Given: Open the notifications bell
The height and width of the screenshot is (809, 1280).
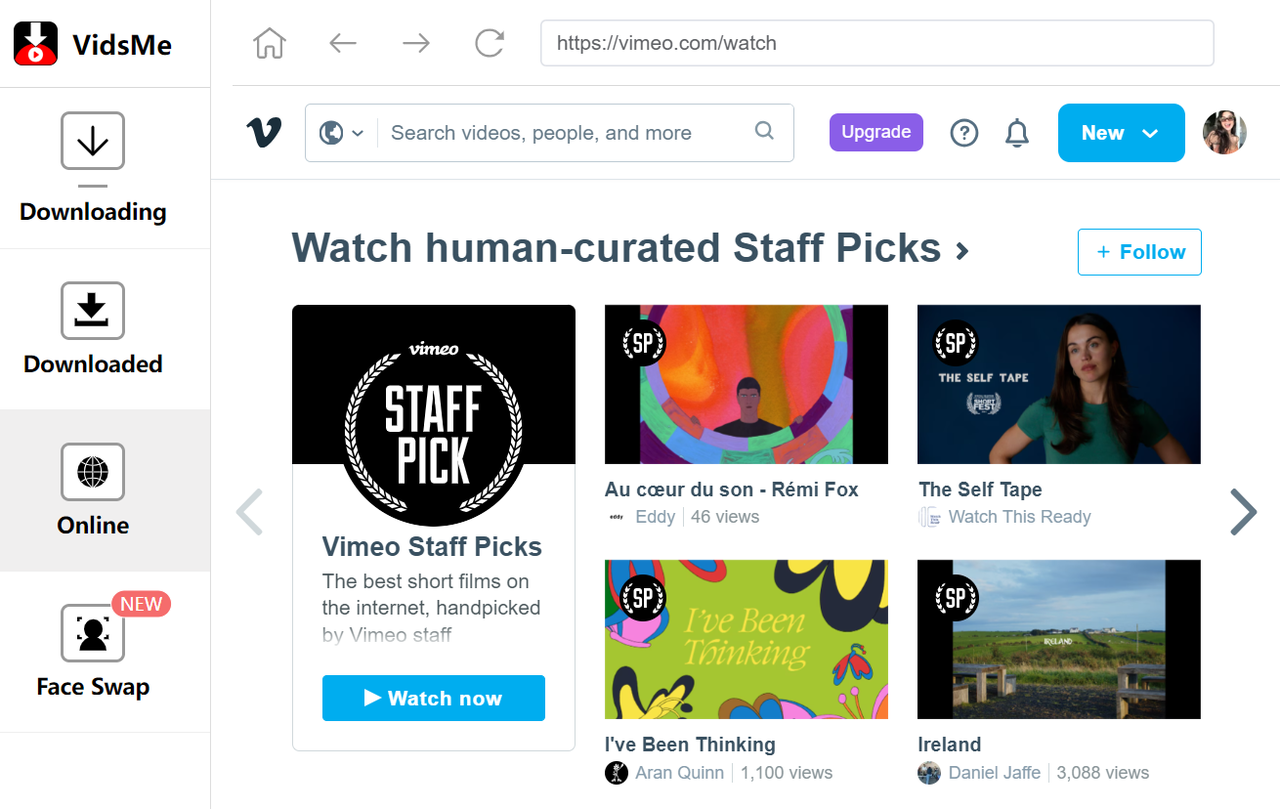Looking at the screenshot, I should point(1017,133).
